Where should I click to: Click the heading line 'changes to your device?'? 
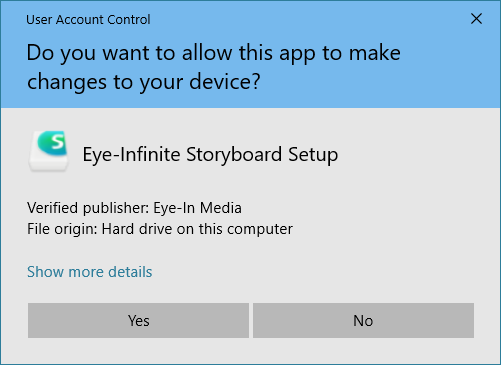coord(143,82)
